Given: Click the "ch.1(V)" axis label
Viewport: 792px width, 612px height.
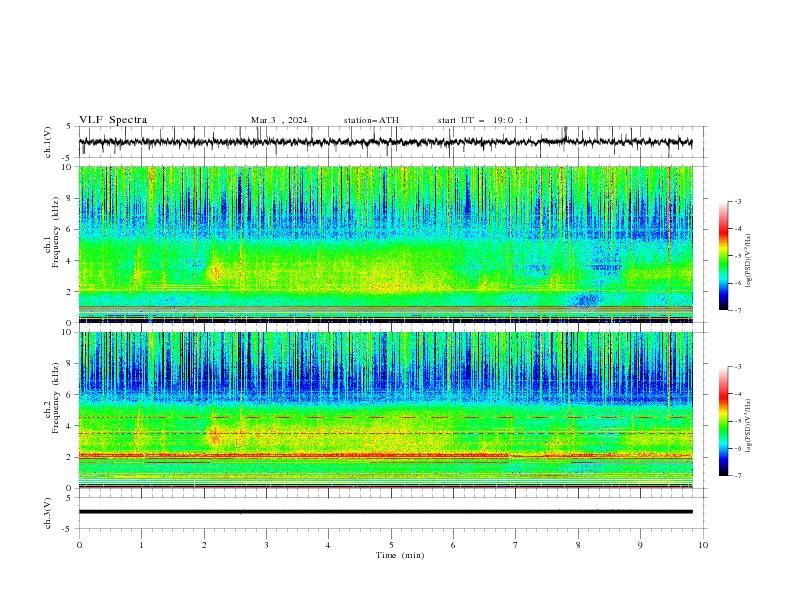Looking at the screenshot, I should point(48,142).
